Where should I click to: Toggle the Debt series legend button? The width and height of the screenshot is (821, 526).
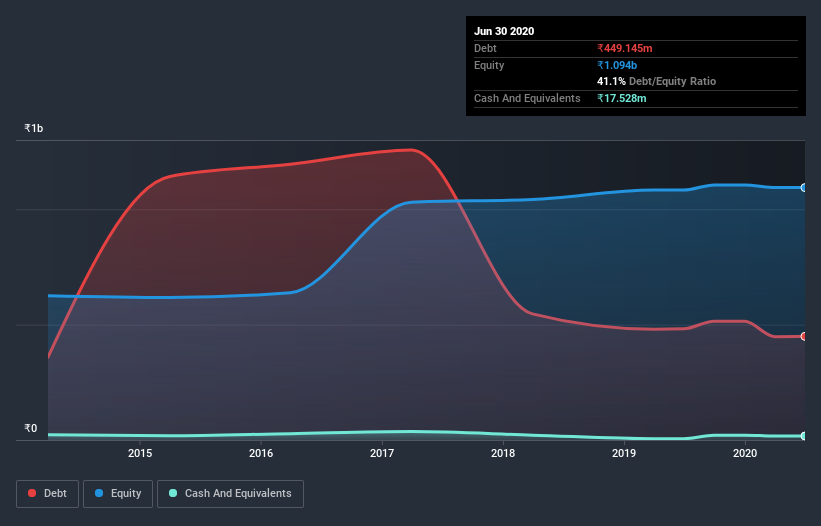click(x=47, y=494)
